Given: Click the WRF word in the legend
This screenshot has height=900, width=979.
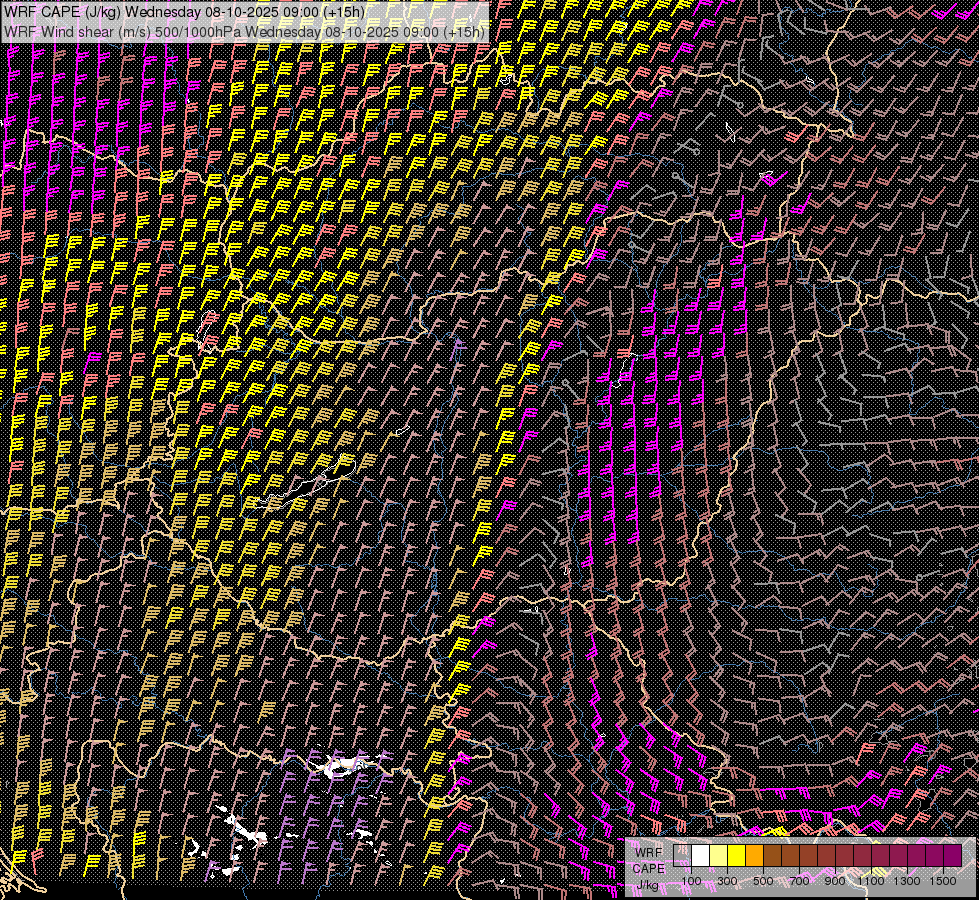Looking at the screenshot, I should pos(649,853).
